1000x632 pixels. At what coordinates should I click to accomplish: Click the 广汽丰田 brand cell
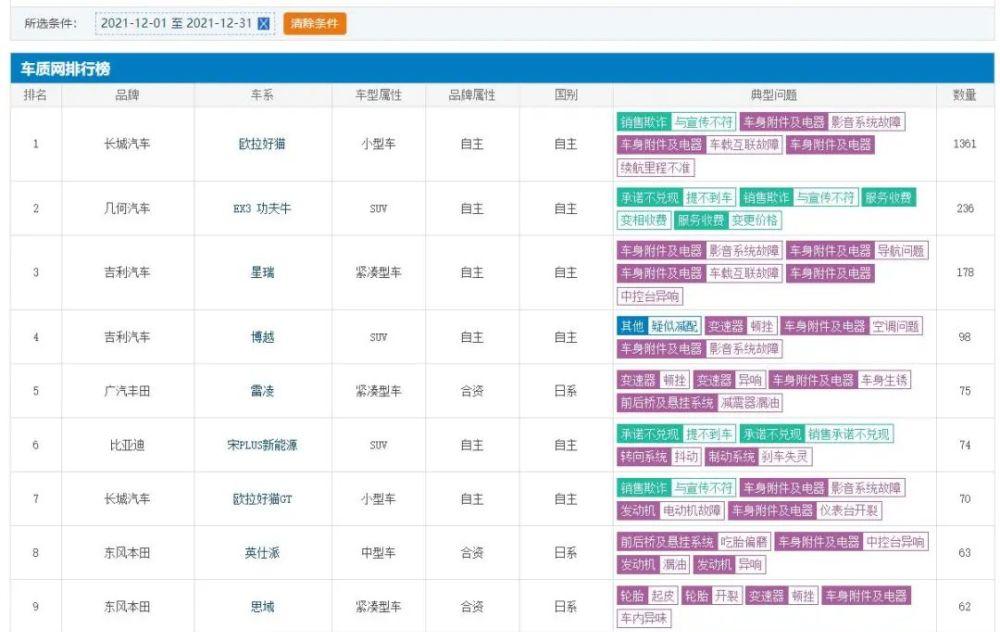127,391
